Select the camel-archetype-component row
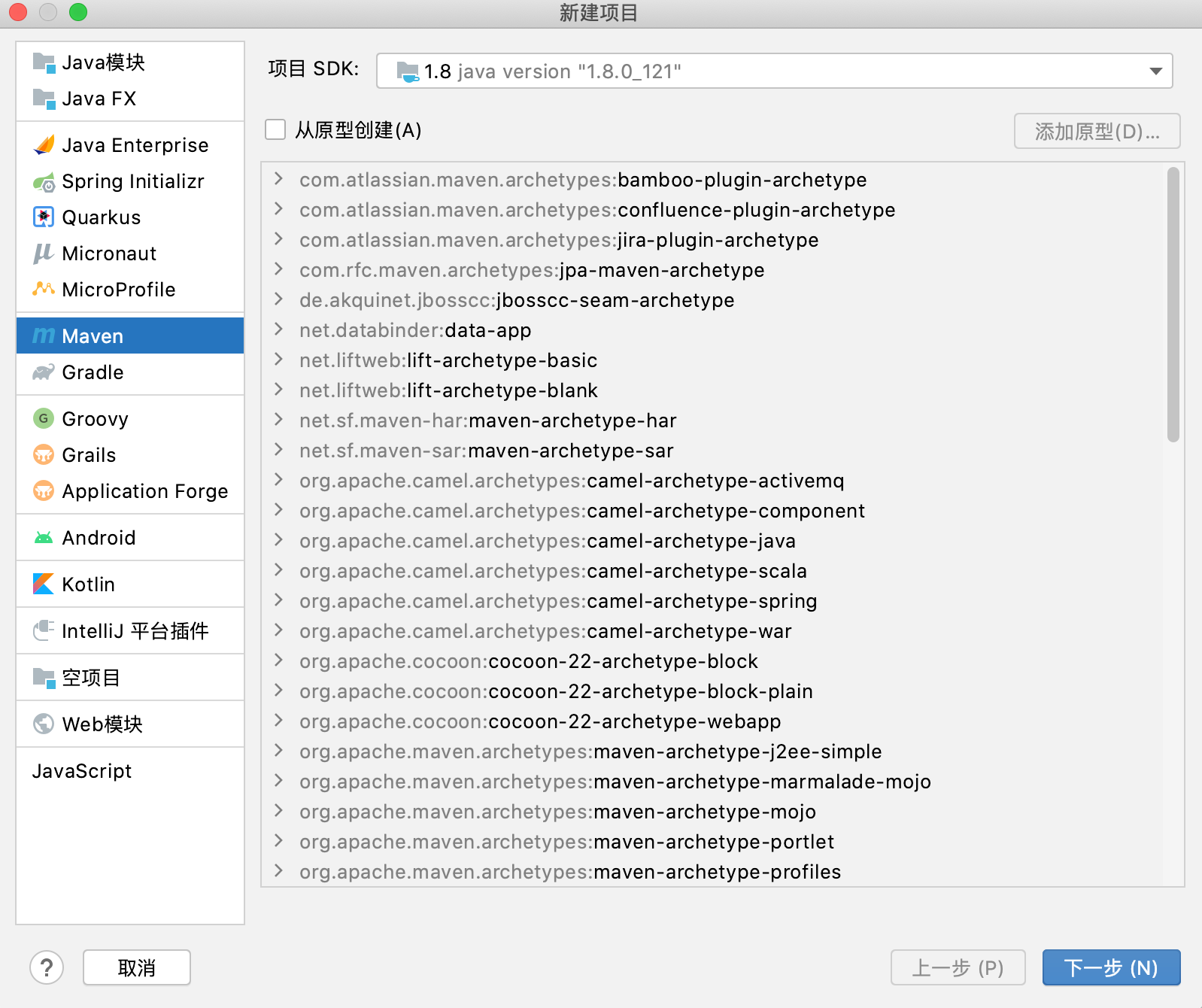This screenshot has height=1008, width=1202. [712, 511]
